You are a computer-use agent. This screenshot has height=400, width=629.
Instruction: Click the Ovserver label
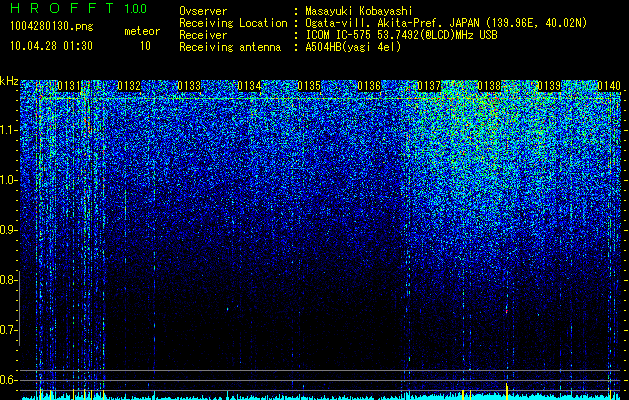203,11
